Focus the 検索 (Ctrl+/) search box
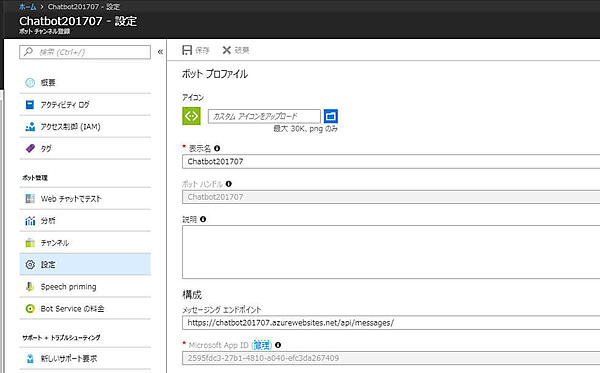Viewport: 600px width, 373px height. pos(85,52)
